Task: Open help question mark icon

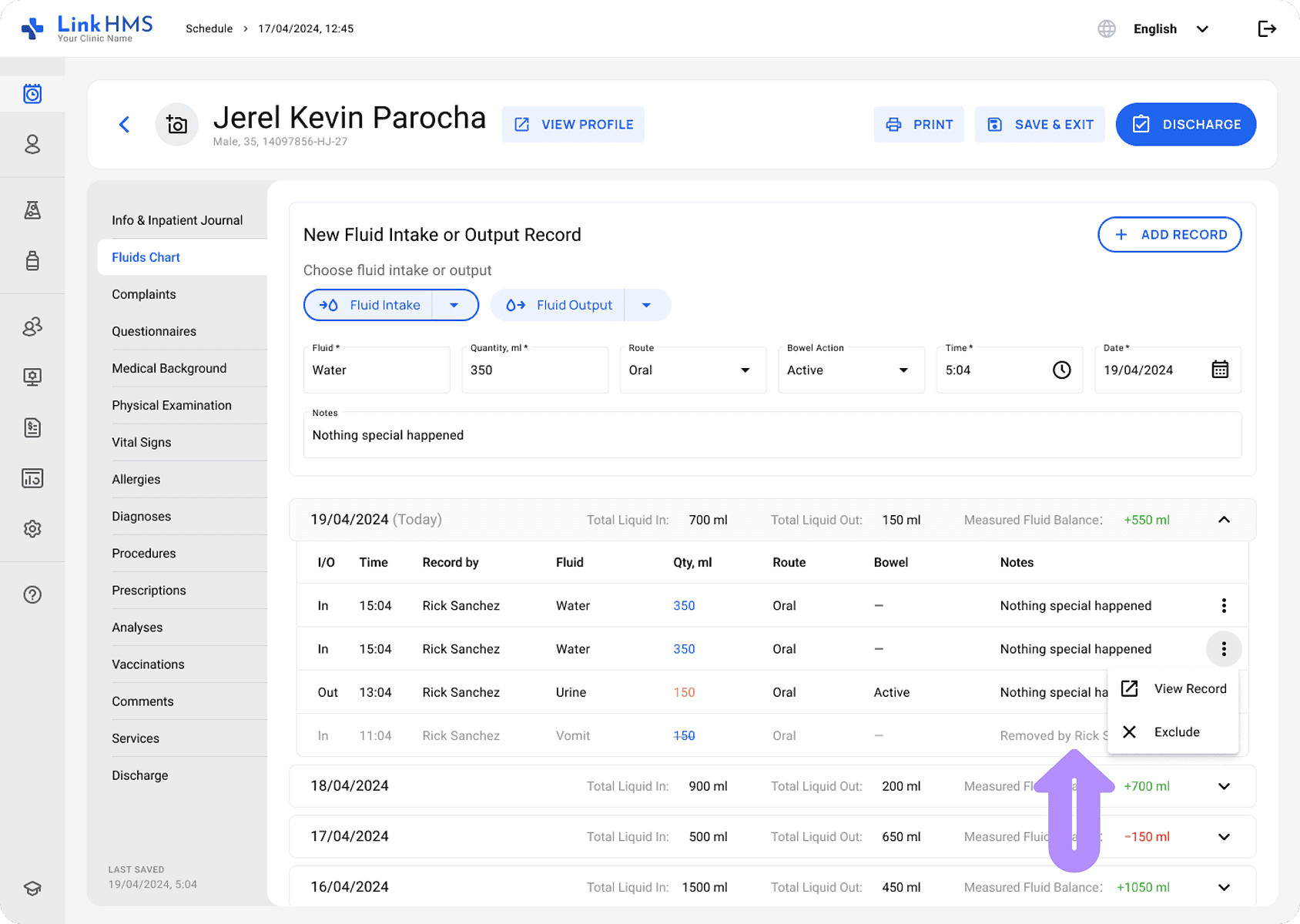Action: [x=32, y=594]
